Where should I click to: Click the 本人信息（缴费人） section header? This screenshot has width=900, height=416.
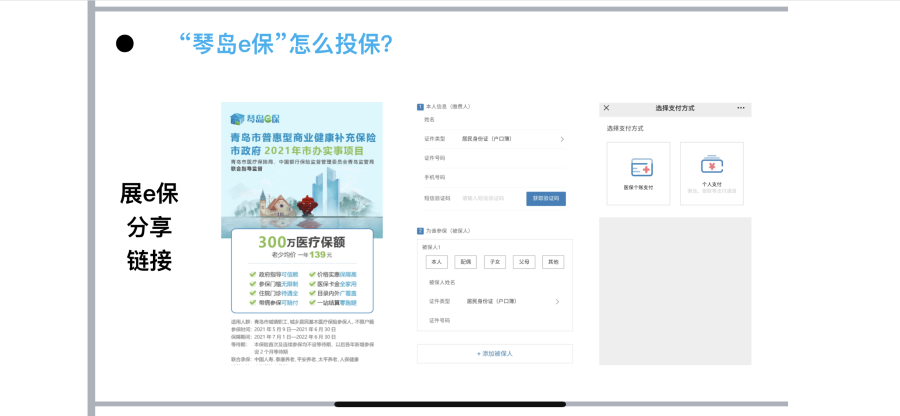444,106
